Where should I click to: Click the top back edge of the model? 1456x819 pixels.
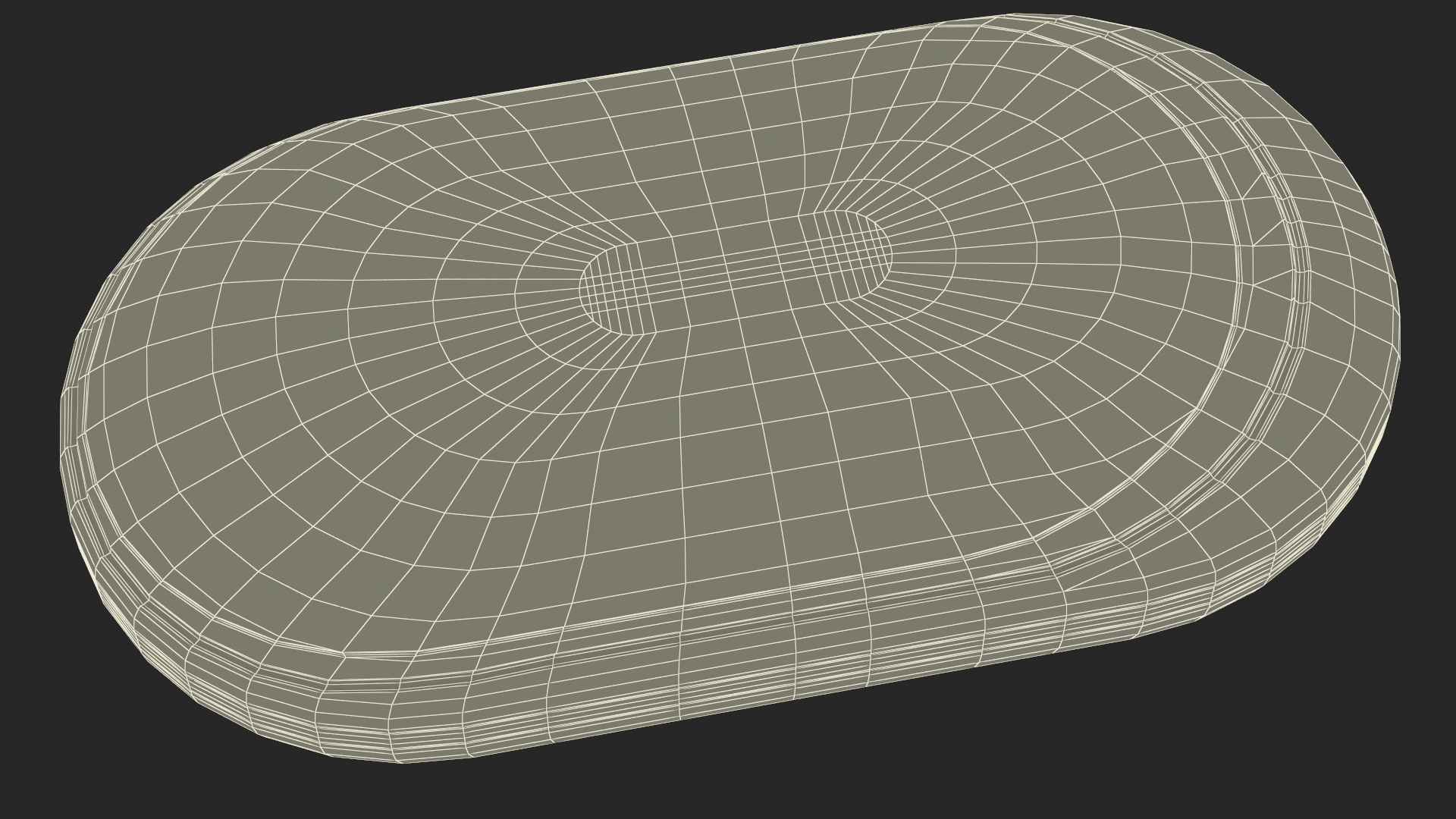[682, 67]
